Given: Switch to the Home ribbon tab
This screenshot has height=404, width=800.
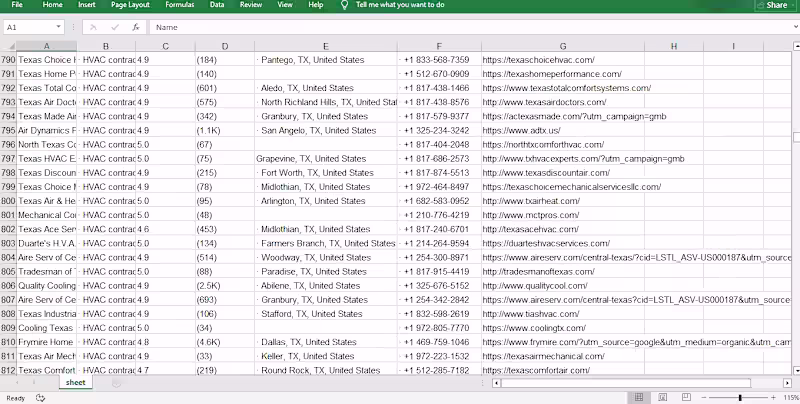Looking at the screenshot, I should 53,5.
